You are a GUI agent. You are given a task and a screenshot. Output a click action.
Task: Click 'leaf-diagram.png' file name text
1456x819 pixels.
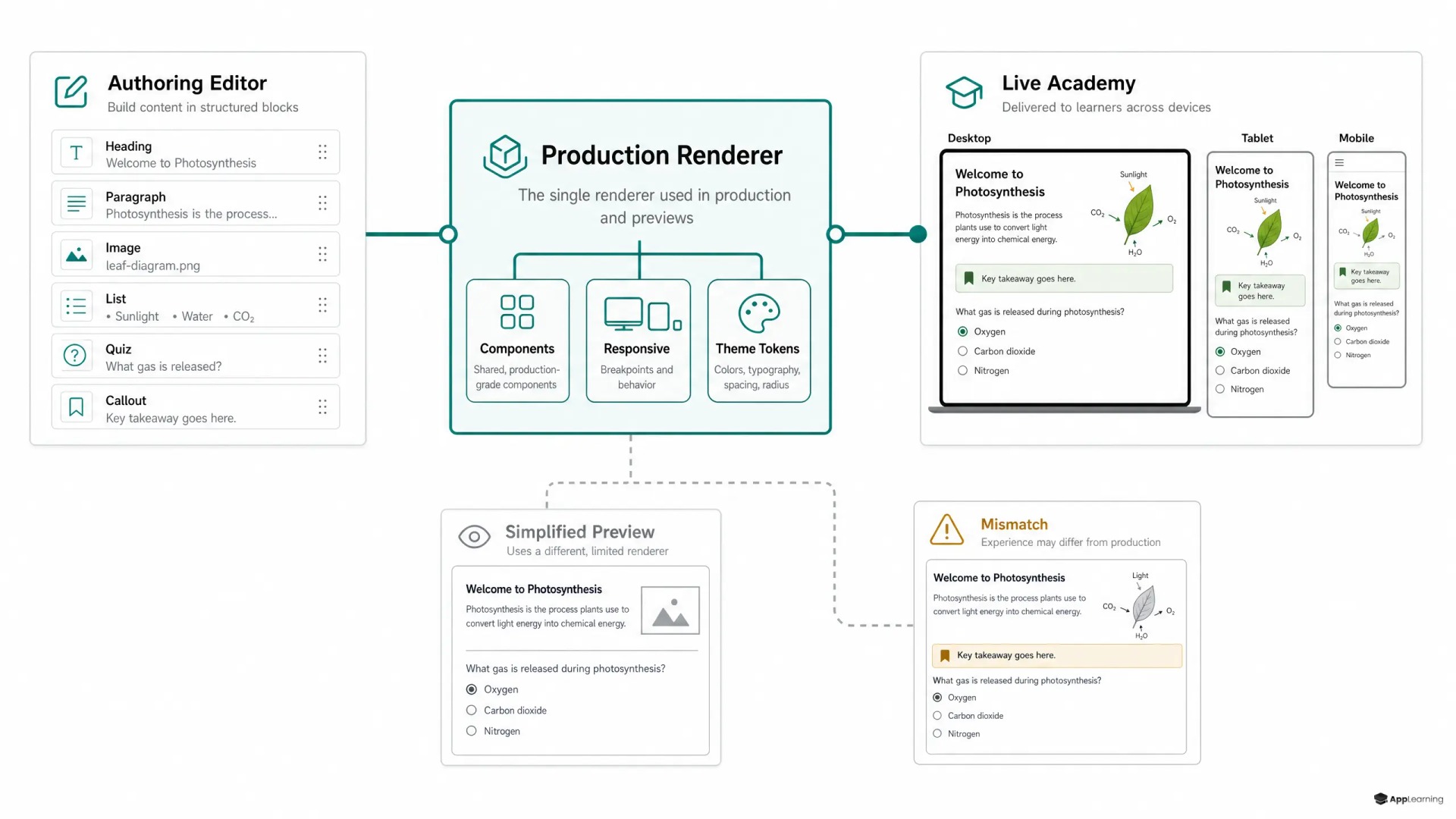(152, 265)
